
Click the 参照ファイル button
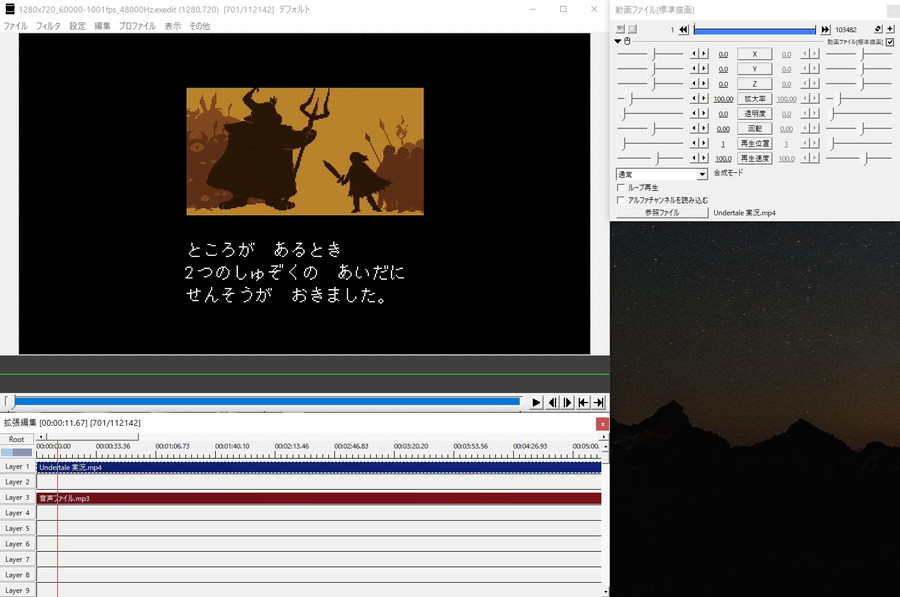(x=662, y=212)
